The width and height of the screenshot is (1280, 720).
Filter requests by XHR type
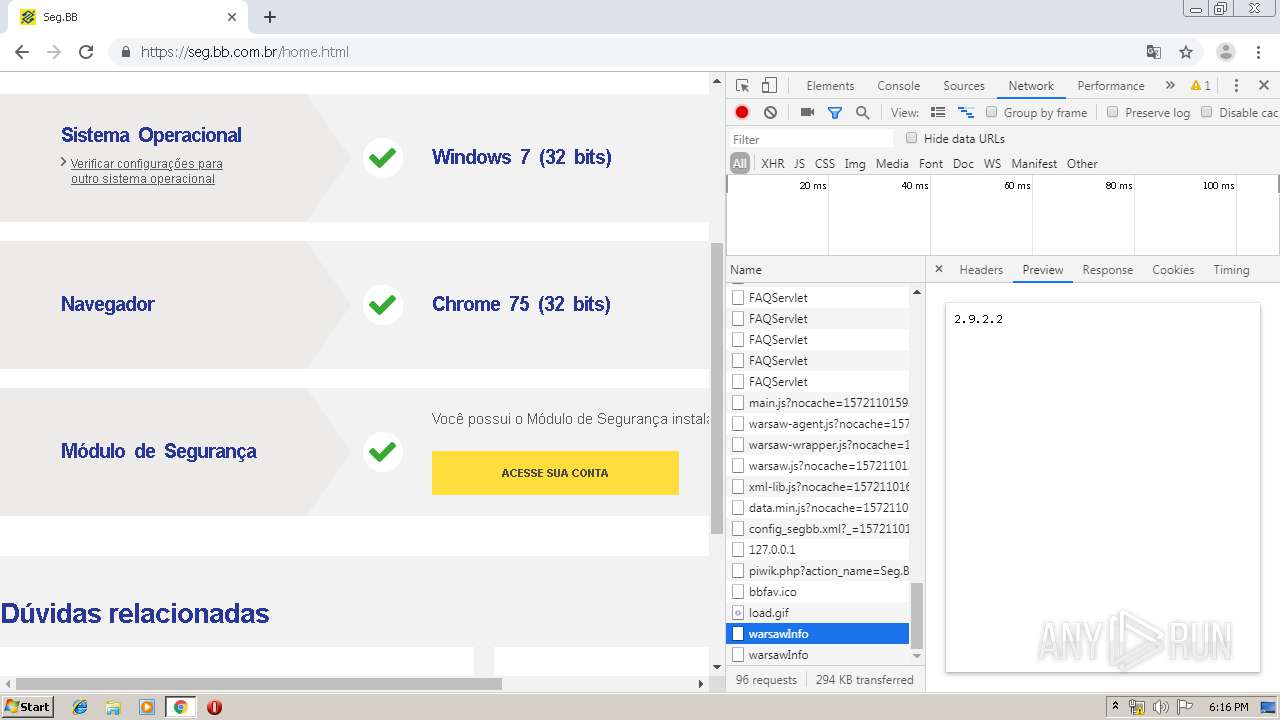tap(773, 164)
